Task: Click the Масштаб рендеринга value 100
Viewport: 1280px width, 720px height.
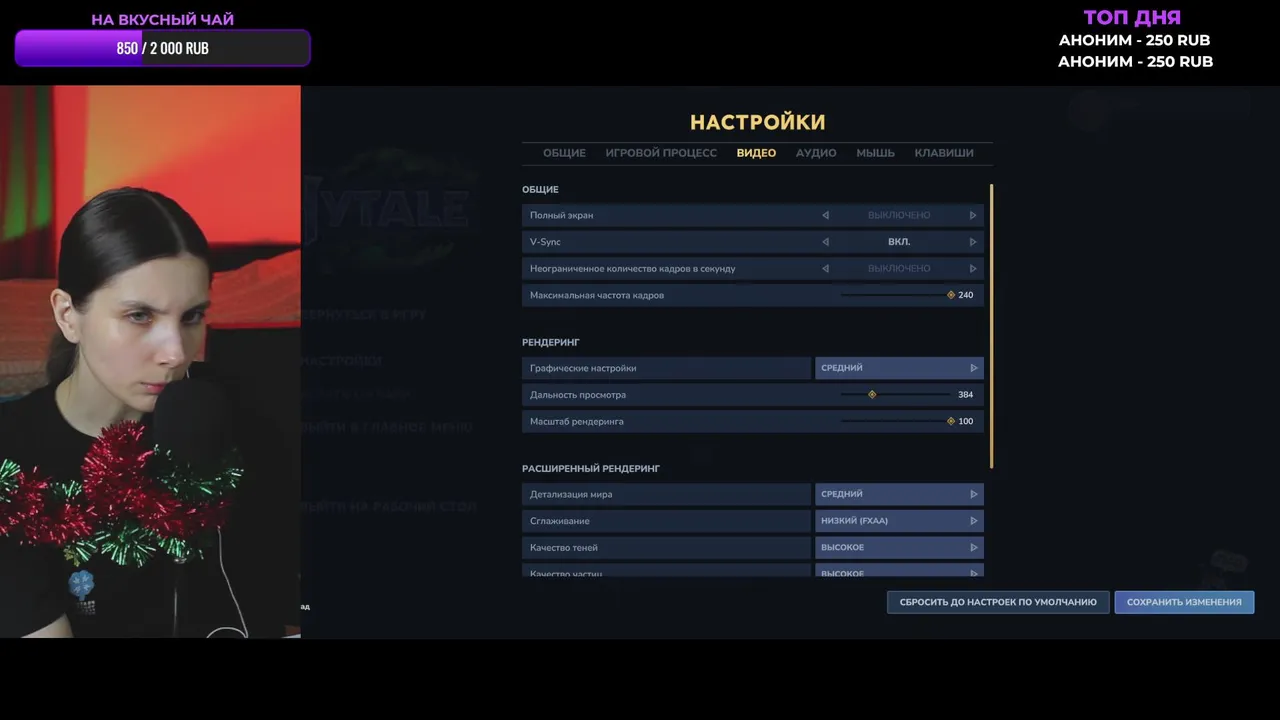Action: (x=966, y=421)
